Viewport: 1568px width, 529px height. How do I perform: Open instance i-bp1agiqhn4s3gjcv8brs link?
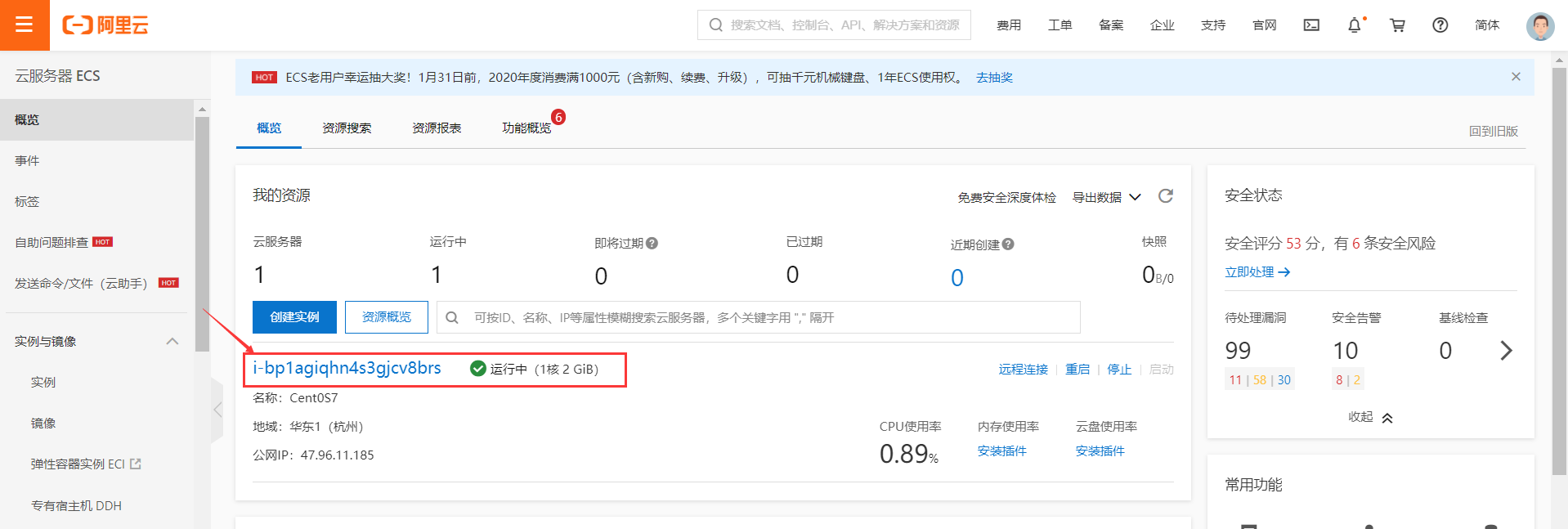point(347,369)
